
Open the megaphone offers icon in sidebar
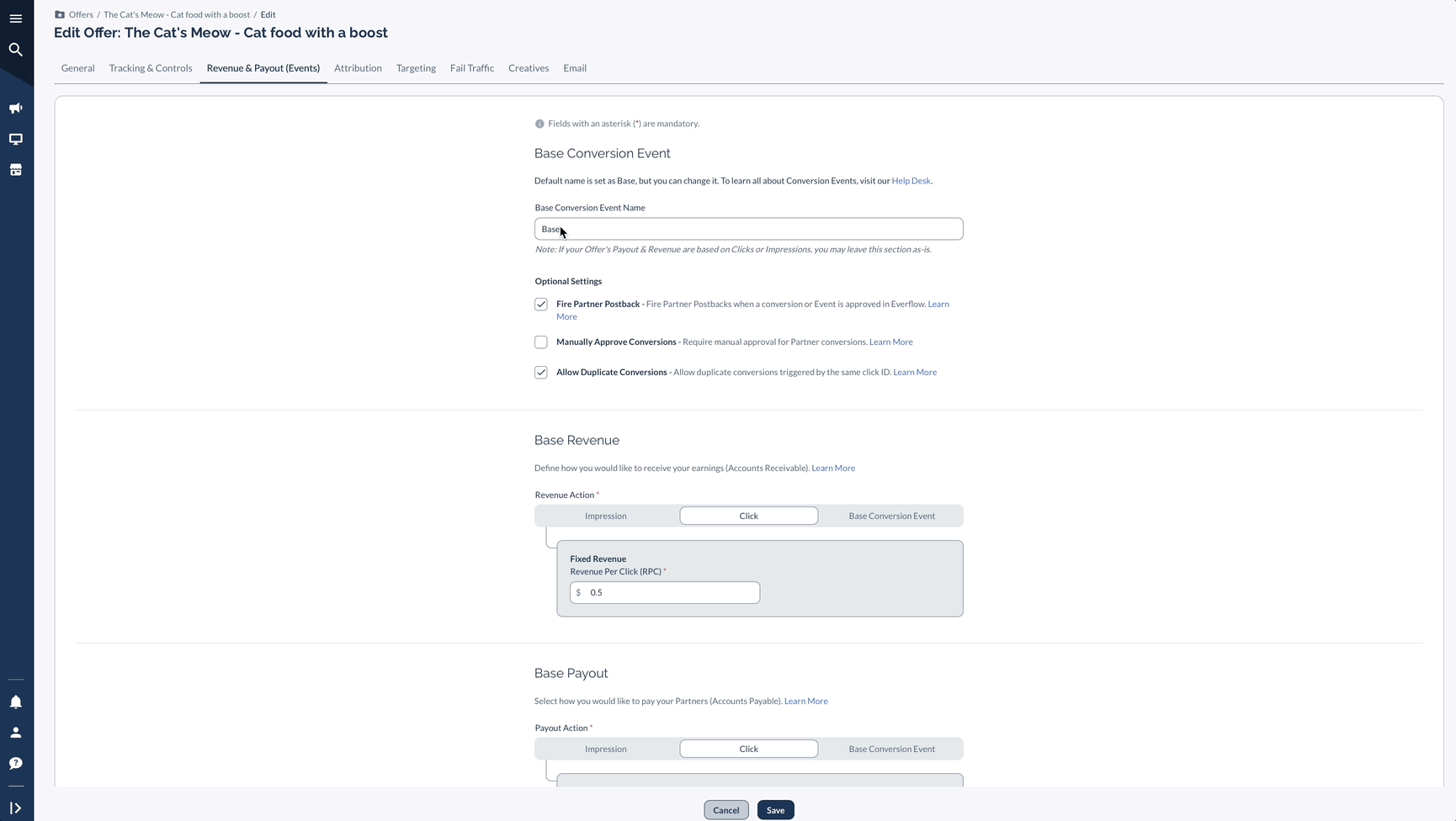coord(16,109)
